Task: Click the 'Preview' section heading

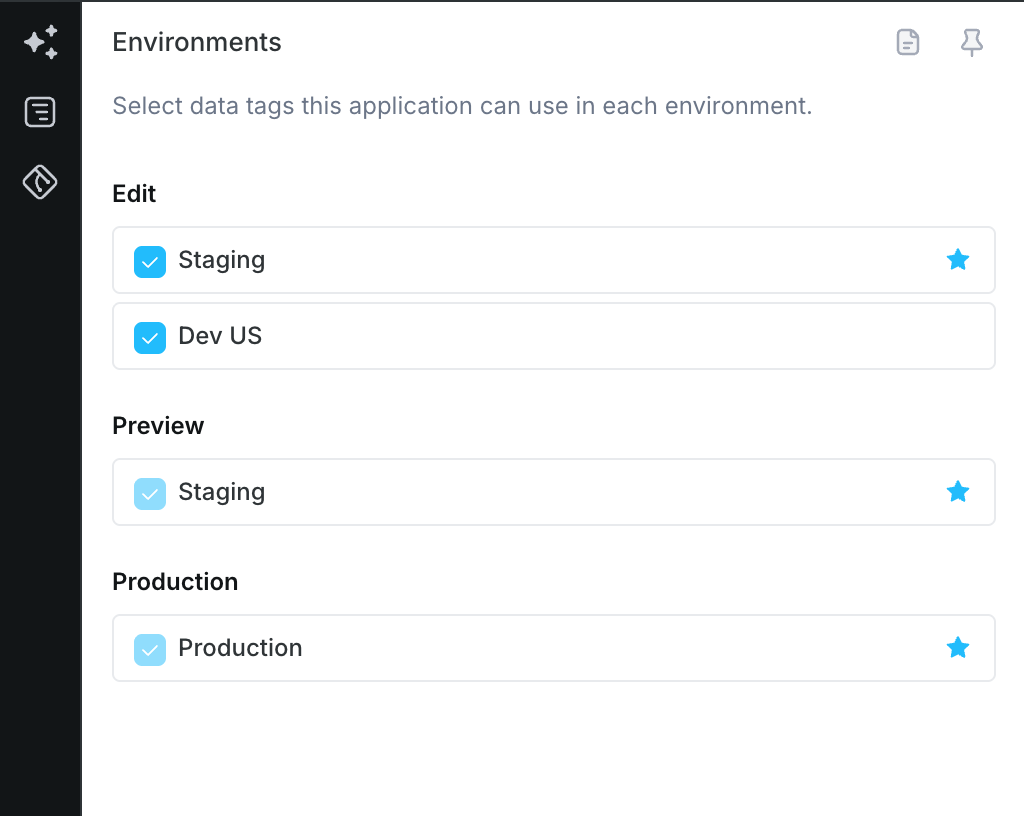Action: tap(158, 426)
